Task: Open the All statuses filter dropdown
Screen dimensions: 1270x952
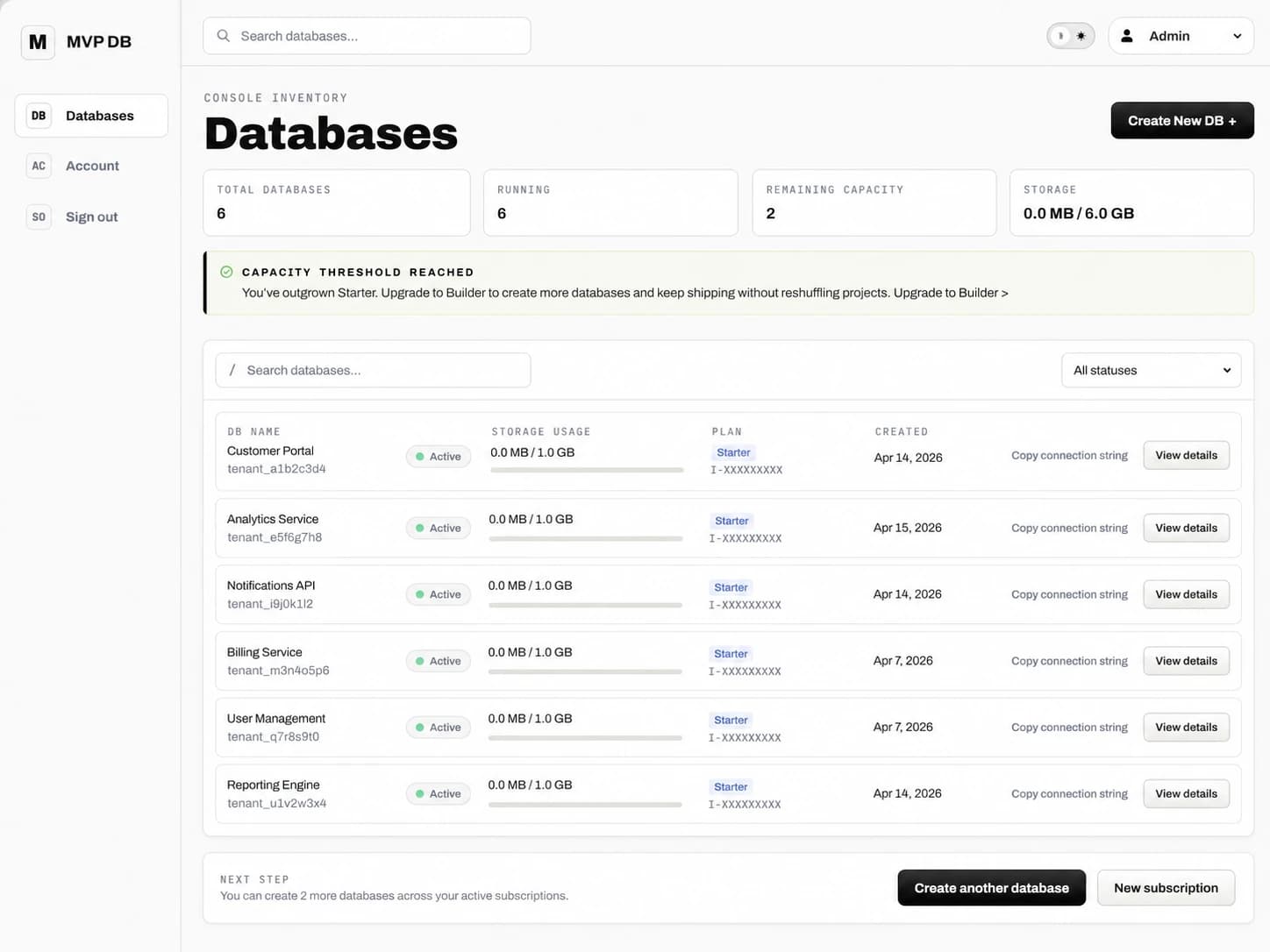Action: (x=1151, y=370)
